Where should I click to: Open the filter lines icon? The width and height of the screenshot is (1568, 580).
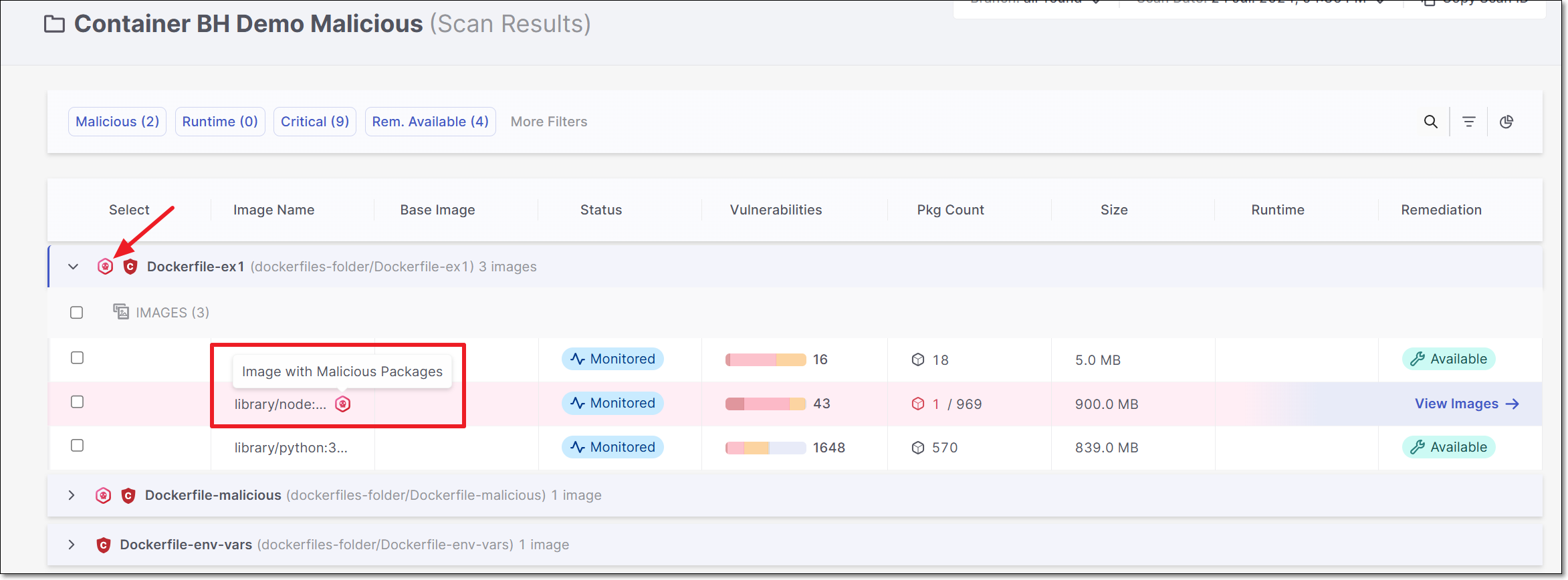click(1468, 122)
